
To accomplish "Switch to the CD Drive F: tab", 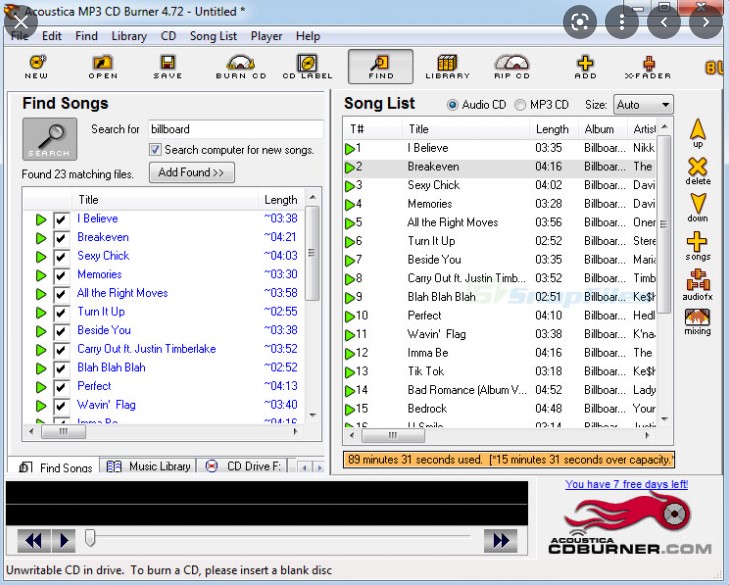I will 244,466.
